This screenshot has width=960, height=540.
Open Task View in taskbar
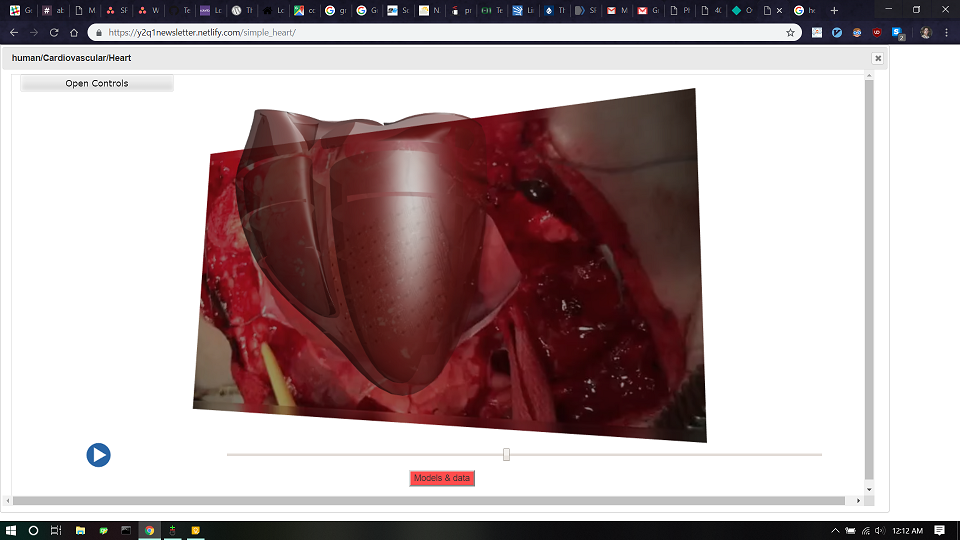56,530
